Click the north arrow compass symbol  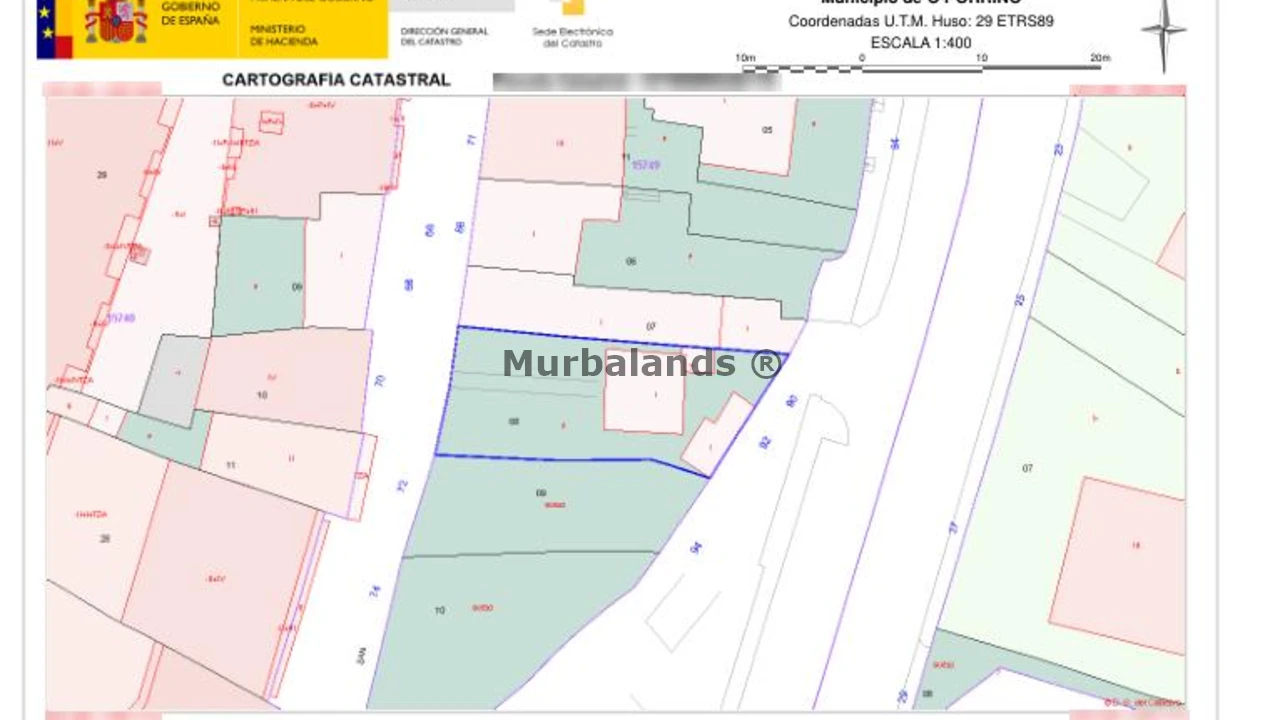[x=1163, y=33]
